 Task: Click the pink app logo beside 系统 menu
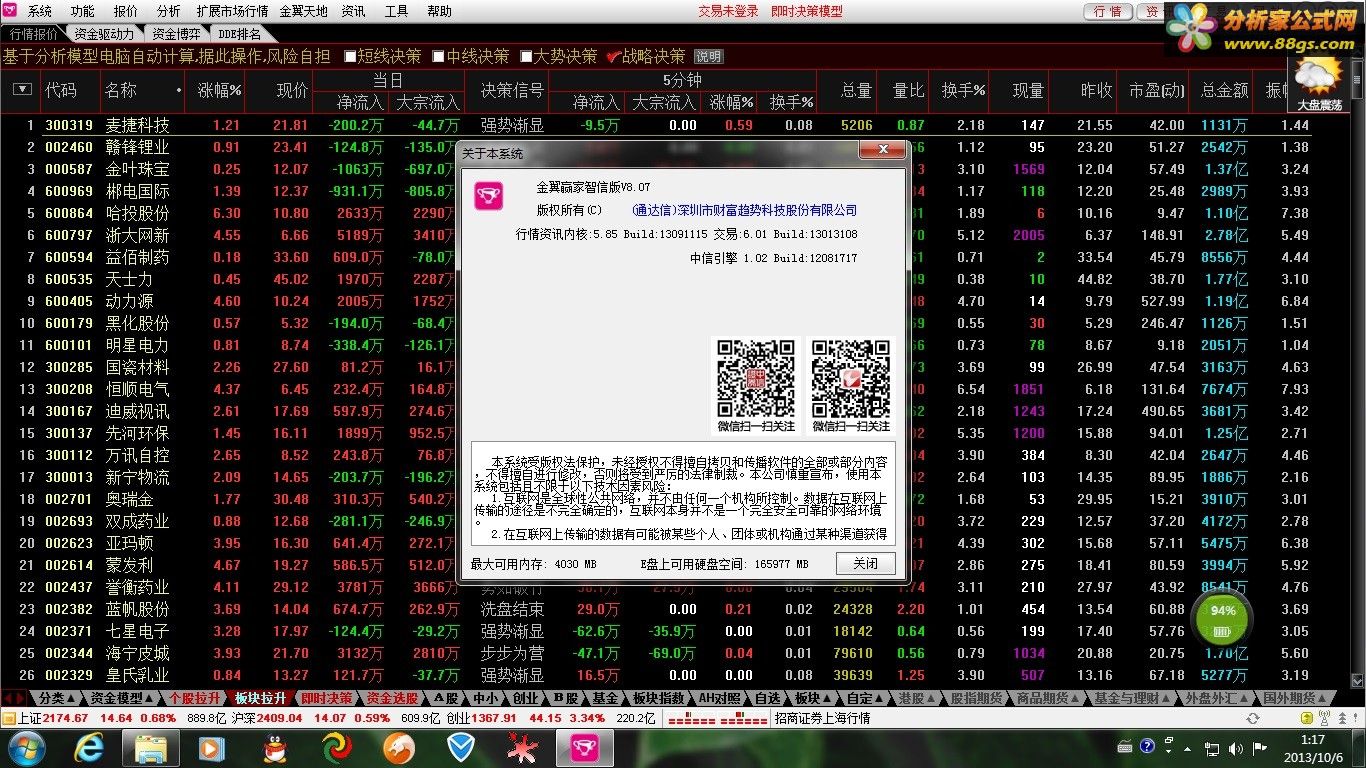tap(12, 11)
